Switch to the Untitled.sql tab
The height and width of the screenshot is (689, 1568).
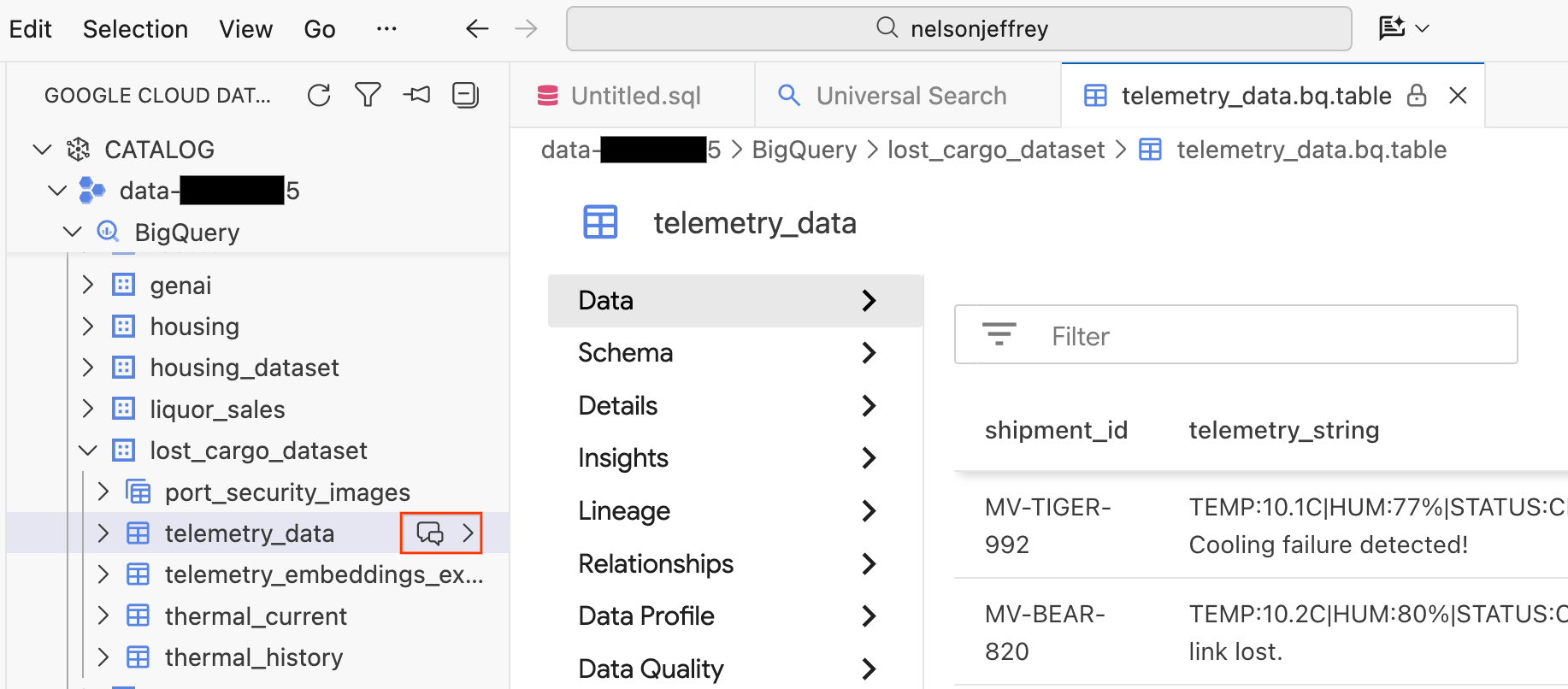click(x=633, y=95)
